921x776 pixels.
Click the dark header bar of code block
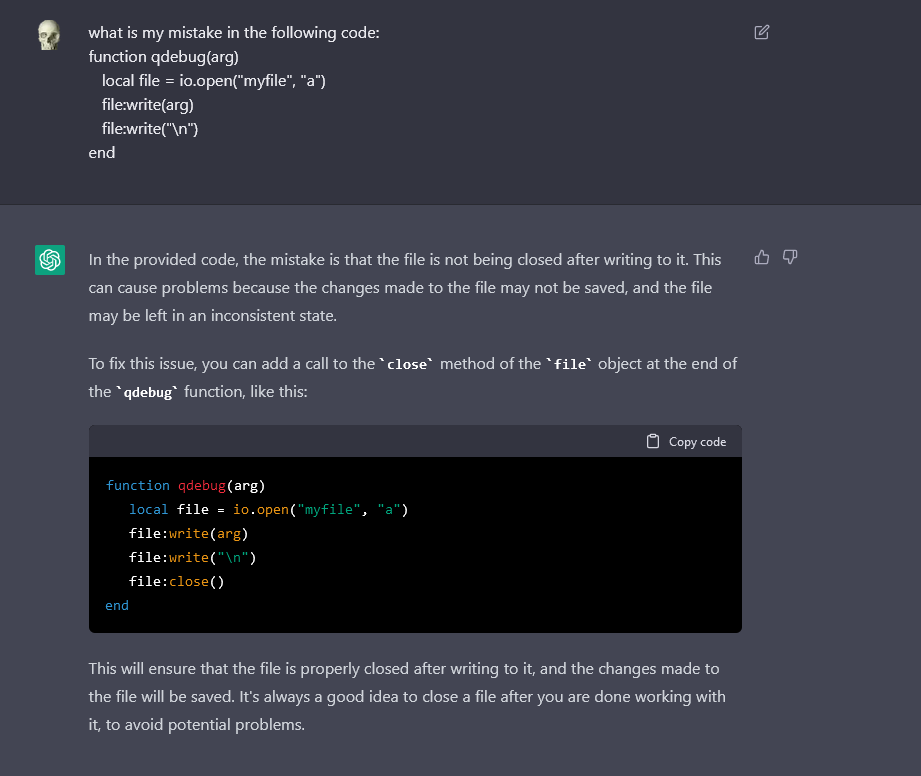tap(415, 441)
